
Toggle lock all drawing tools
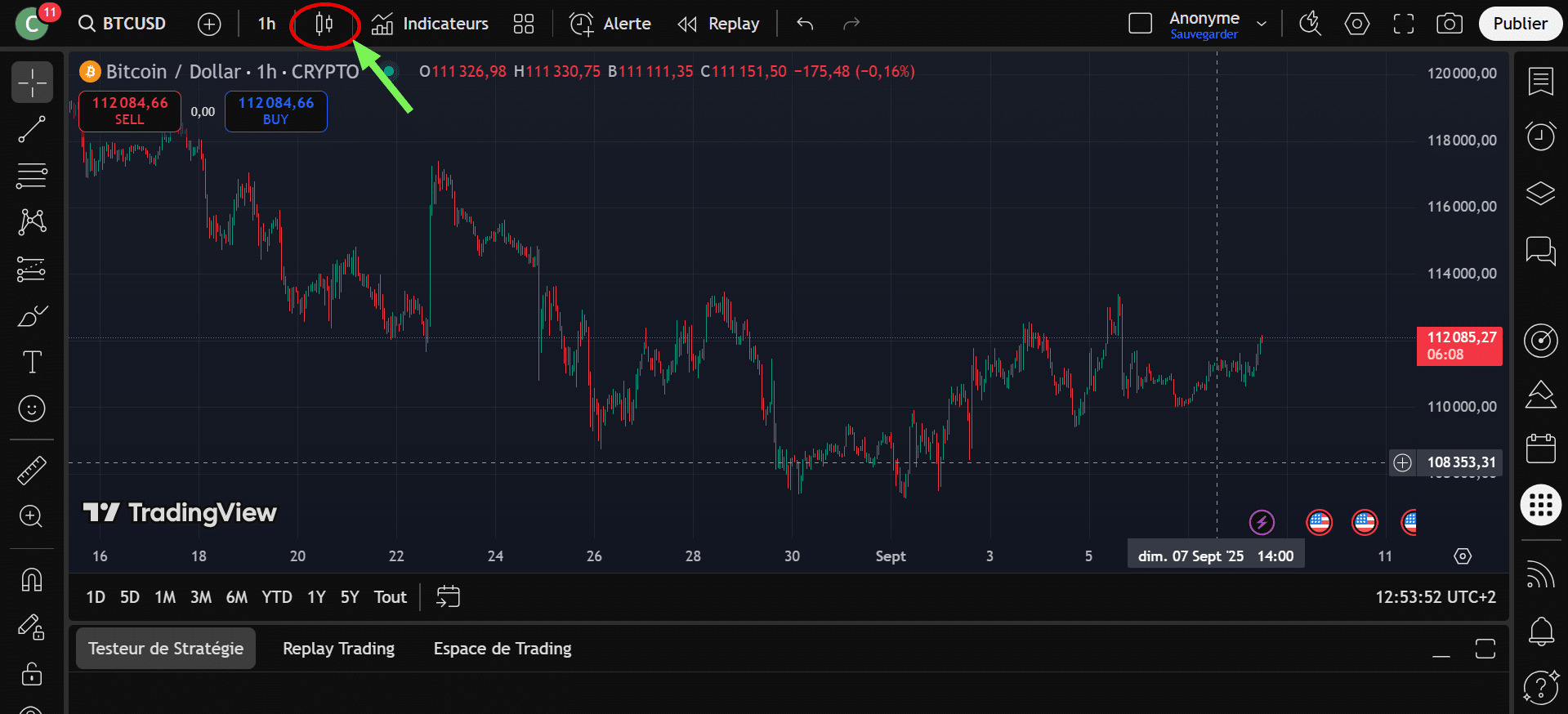tap(32, 675)
